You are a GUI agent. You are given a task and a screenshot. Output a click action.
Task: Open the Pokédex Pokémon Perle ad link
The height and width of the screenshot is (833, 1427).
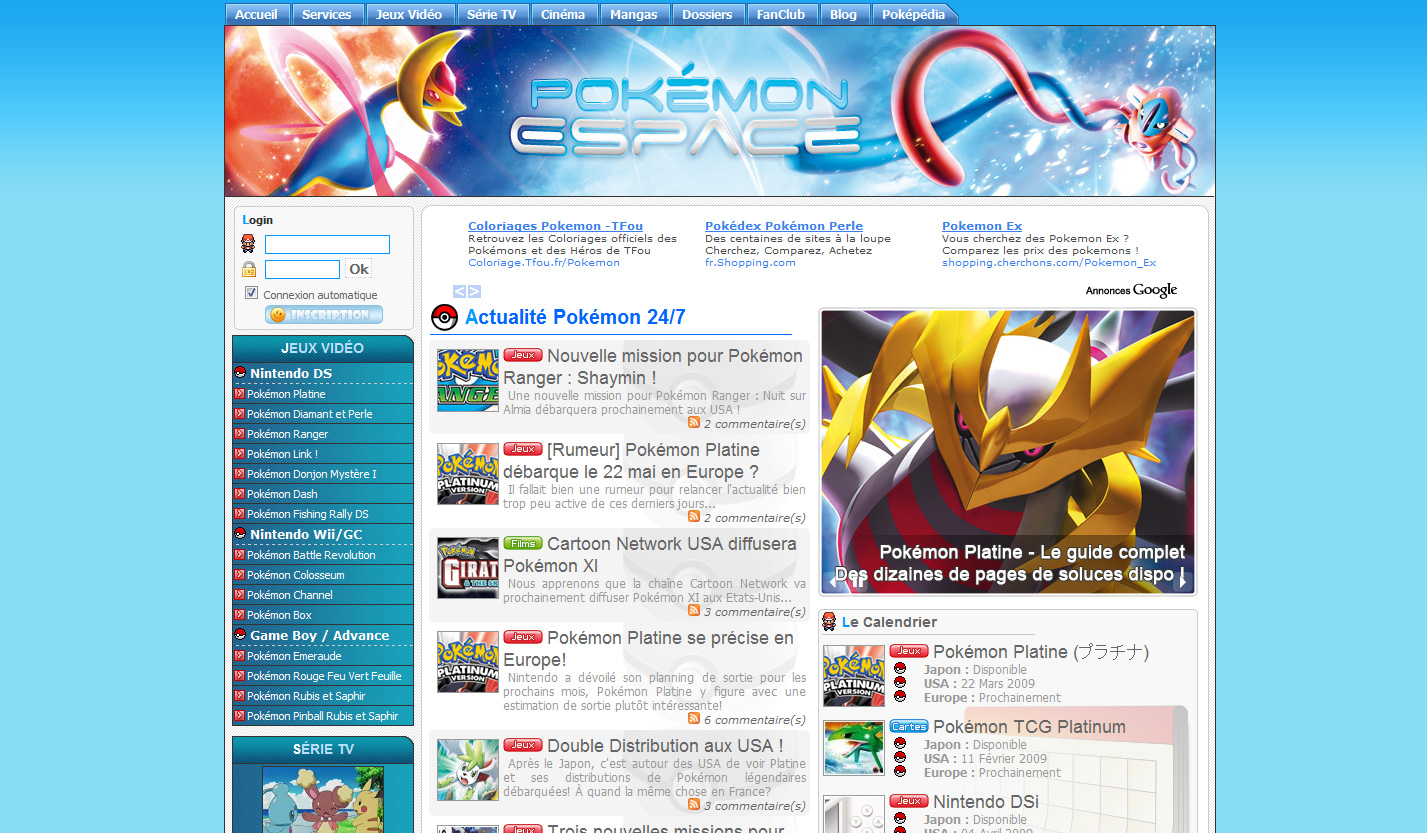pyautogui.click(x=784, y=226)
